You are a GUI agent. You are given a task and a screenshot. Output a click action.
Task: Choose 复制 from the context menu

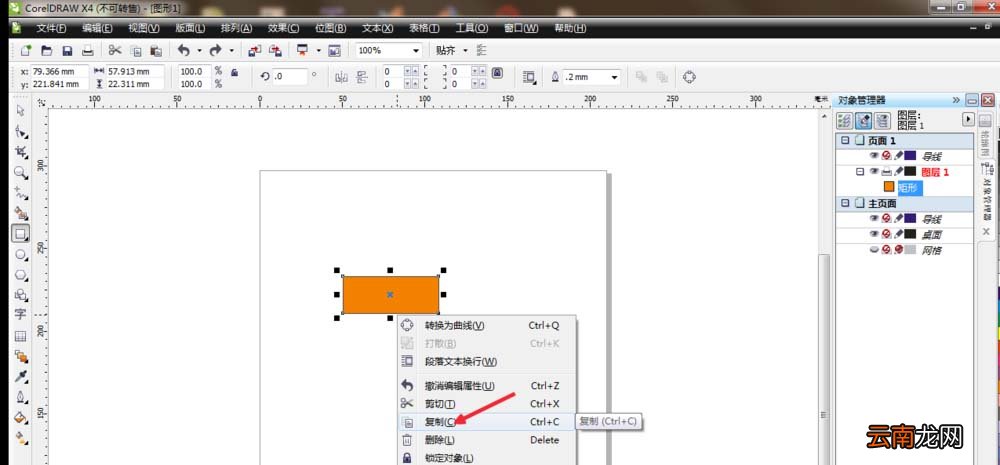[486, 422]
